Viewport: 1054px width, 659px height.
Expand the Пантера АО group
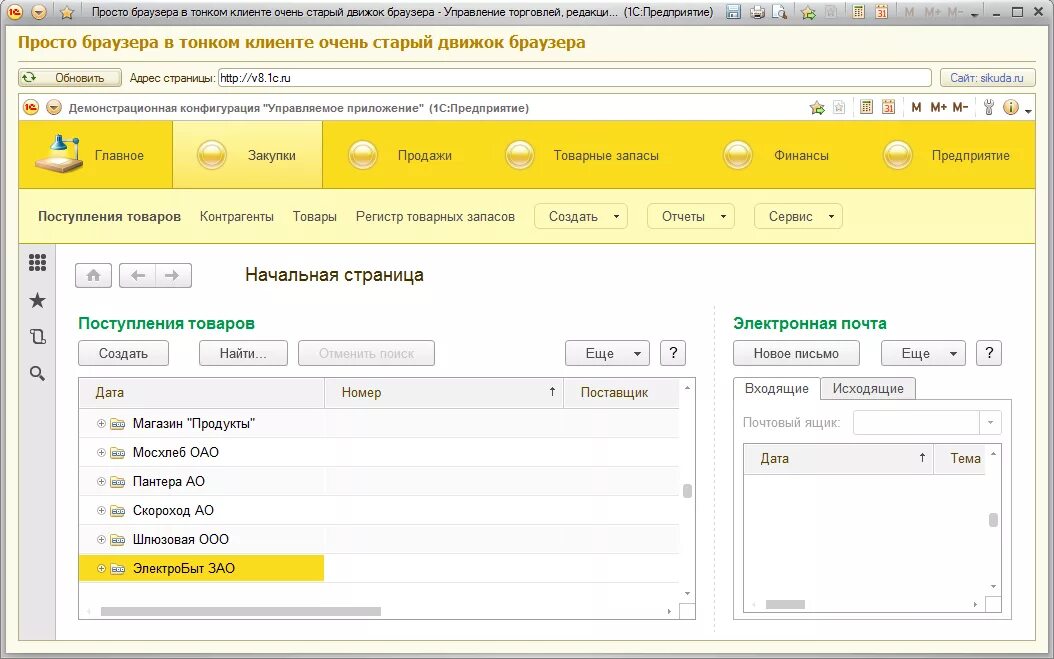coord(101,481)
